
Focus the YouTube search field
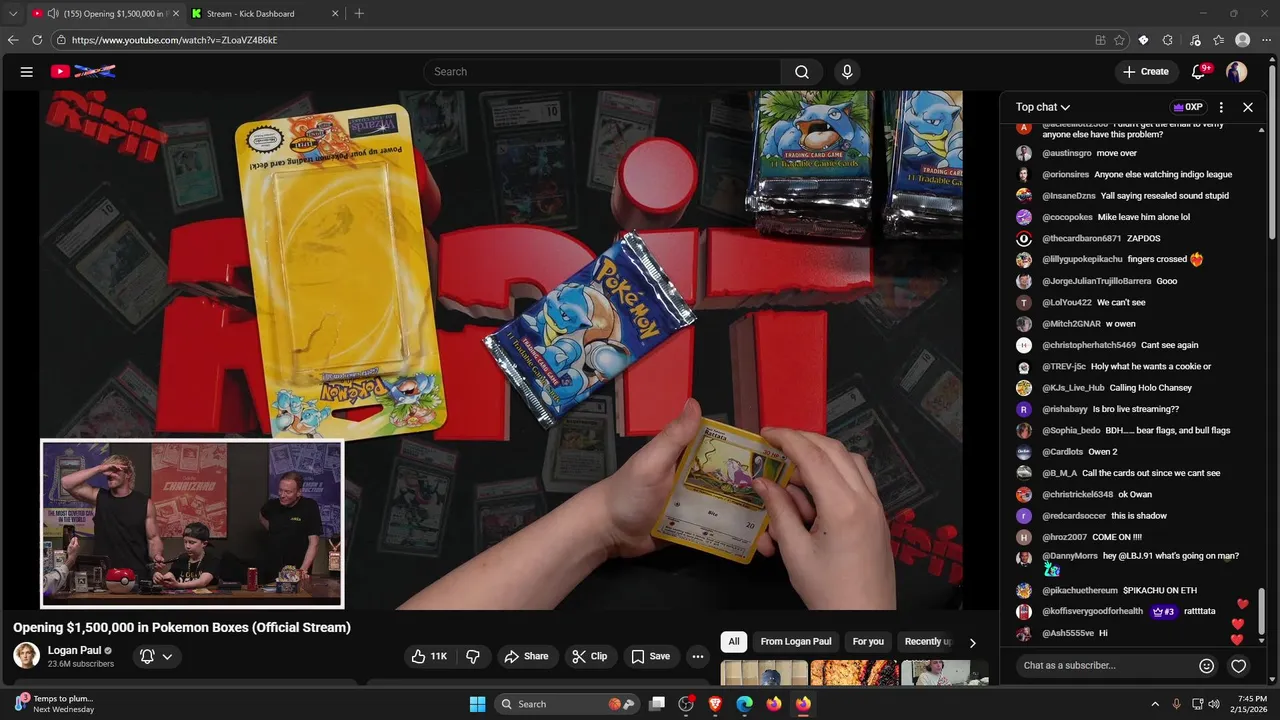(x=602, y=71)
